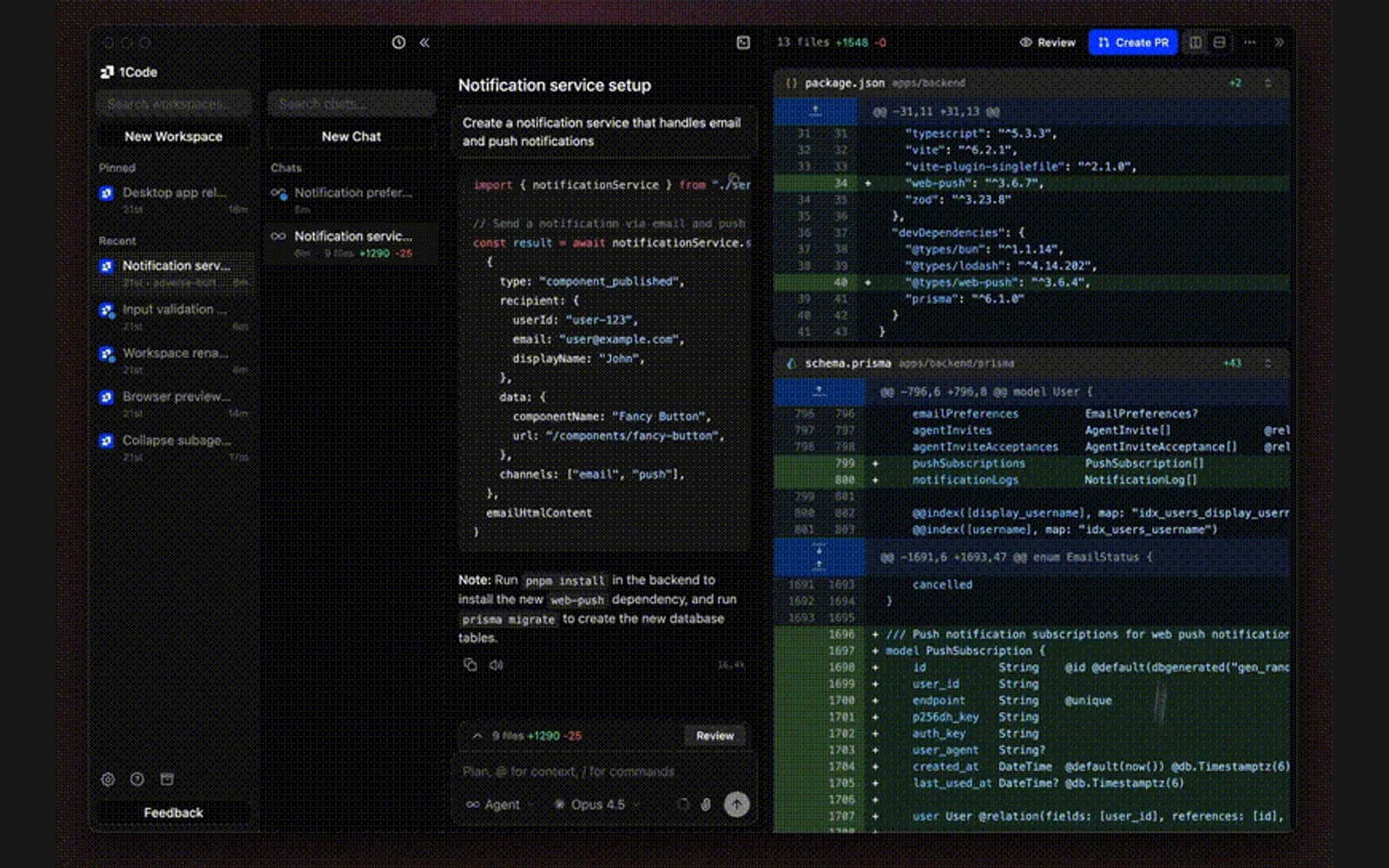Expand hidden lines above package.json hunk
1389x868 pixels.
815,111
